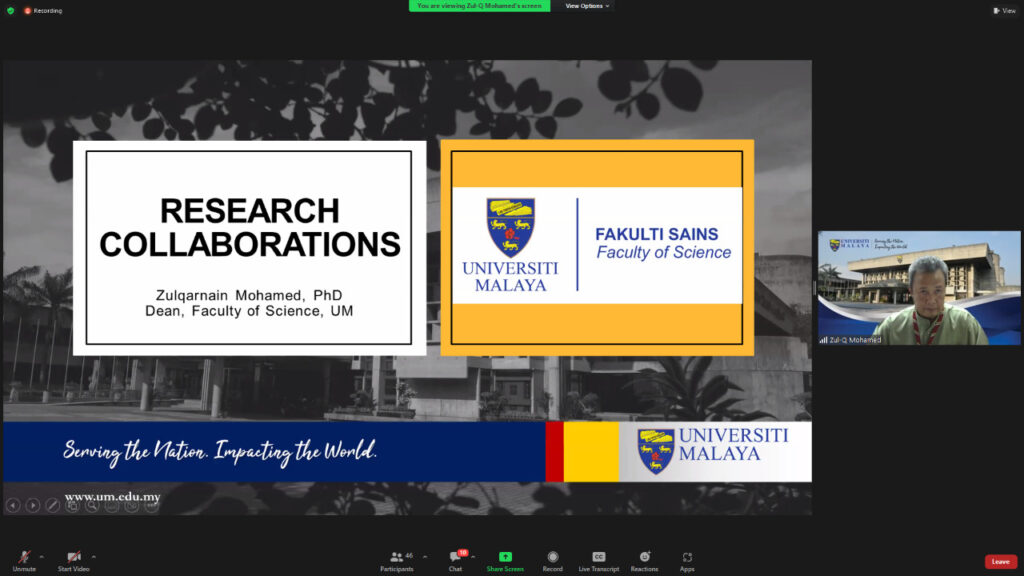Click the green Share Screen icon

pyautogui.click(x=505, y=557)
